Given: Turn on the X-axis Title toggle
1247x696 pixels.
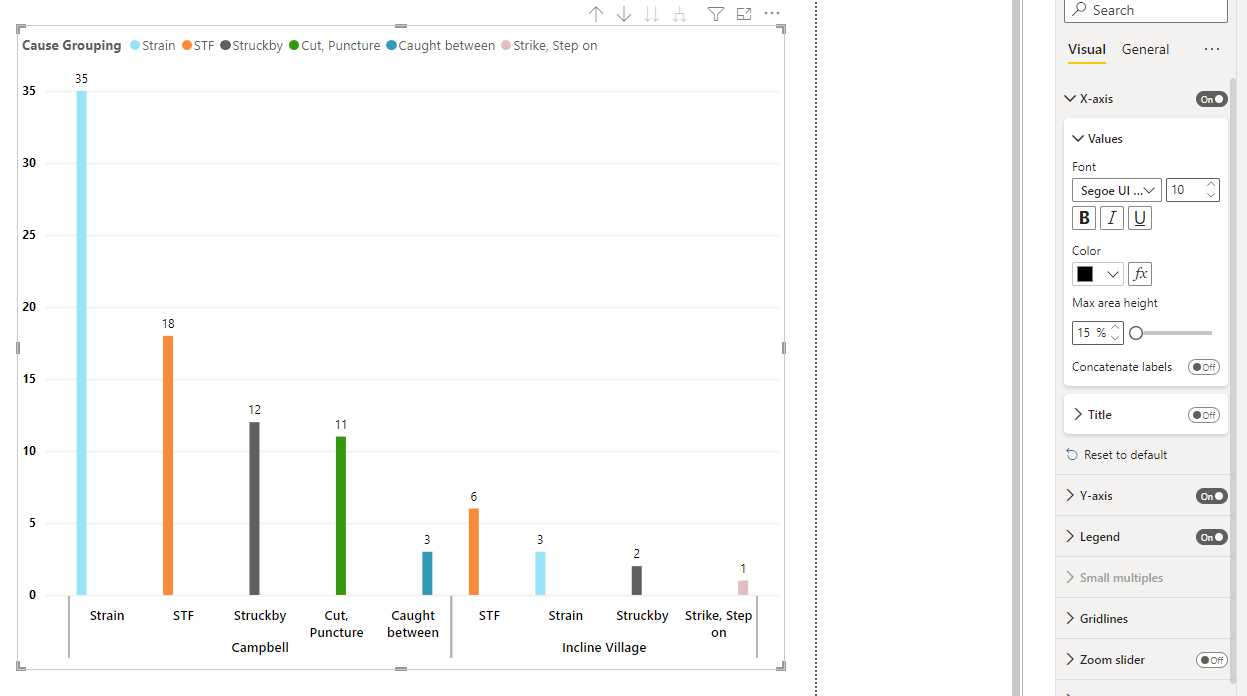Looking at the screenshot, I should click(1203, 415).
